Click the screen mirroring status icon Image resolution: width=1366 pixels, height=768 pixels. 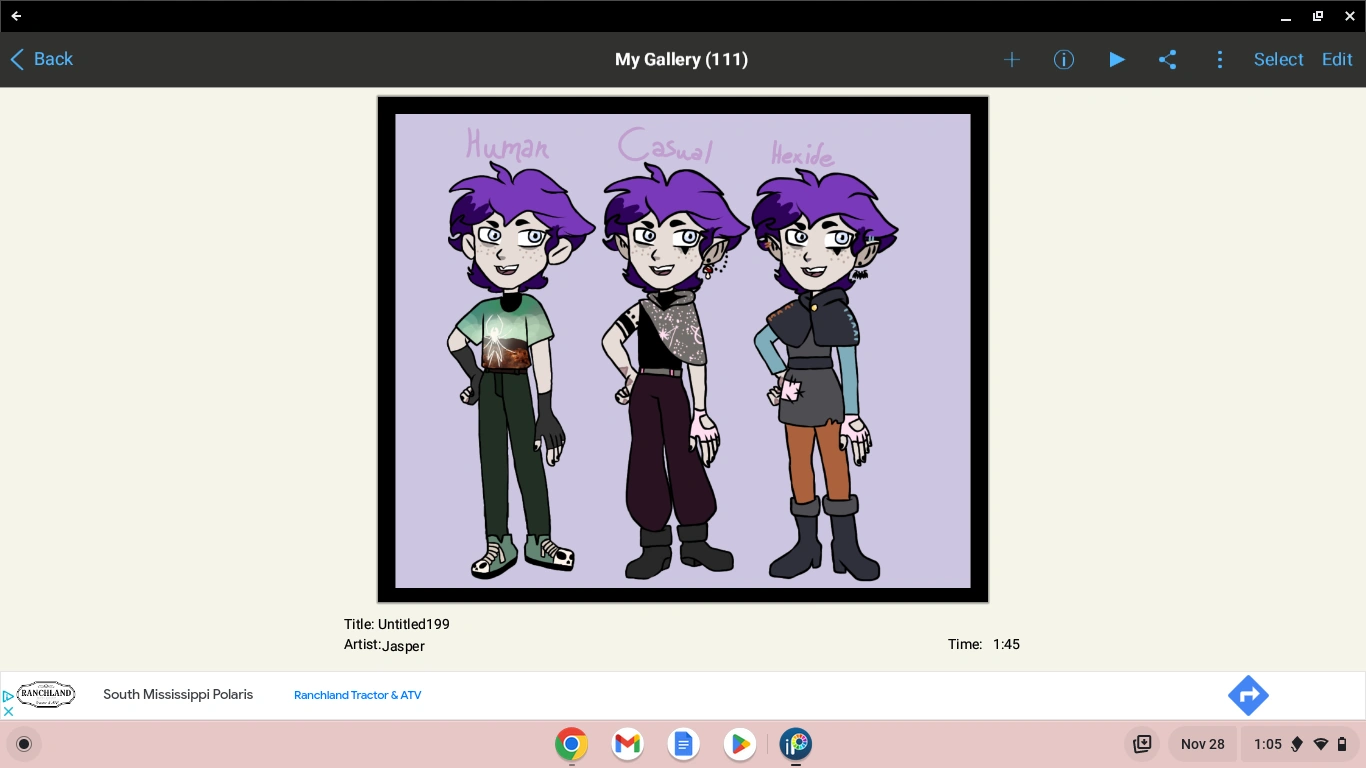tap(1143, 744)
